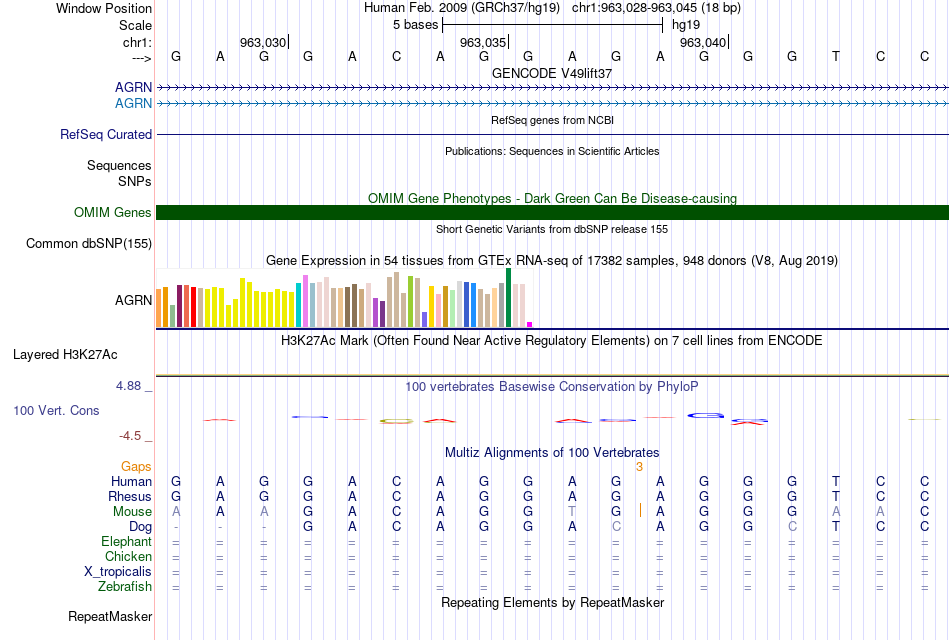This screenshot has width=950, height=640.
Task: Click the GENCODE V49lift37 track title
Action: pyautogui.click(x=552, y=73)
